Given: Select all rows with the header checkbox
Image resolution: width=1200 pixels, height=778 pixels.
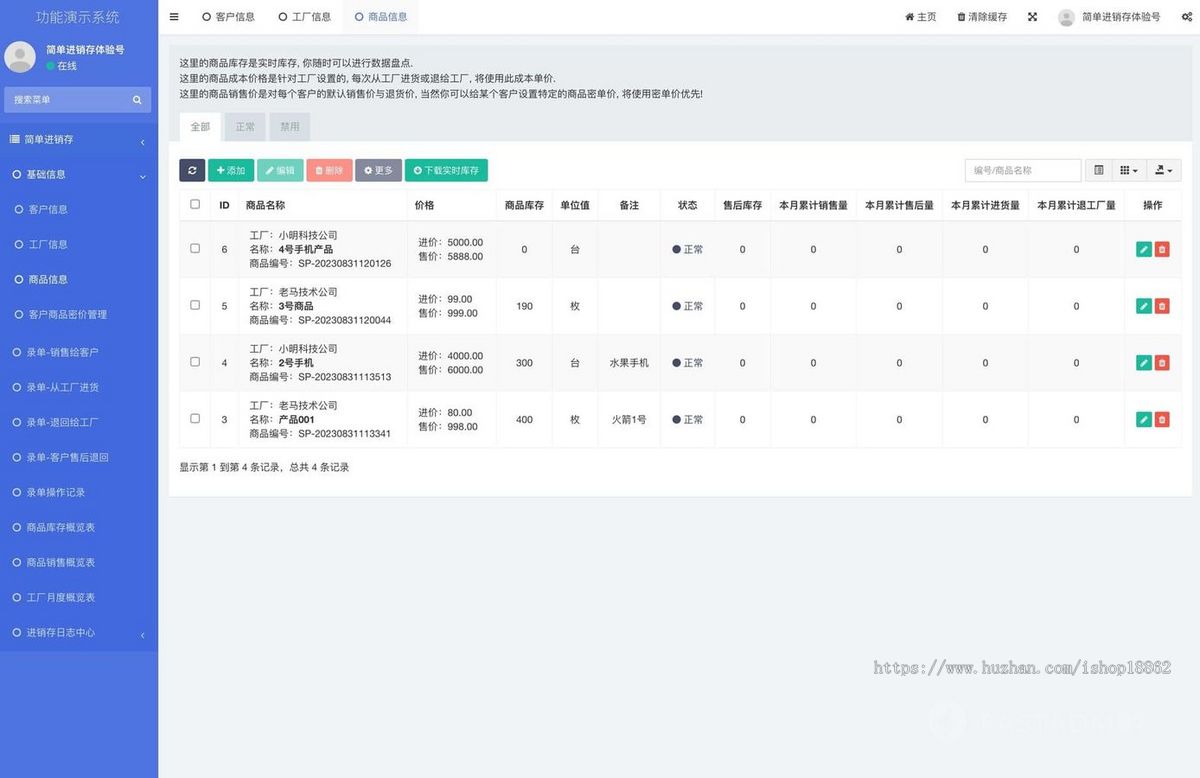Looking at the screenshot, I should point(195,204).
